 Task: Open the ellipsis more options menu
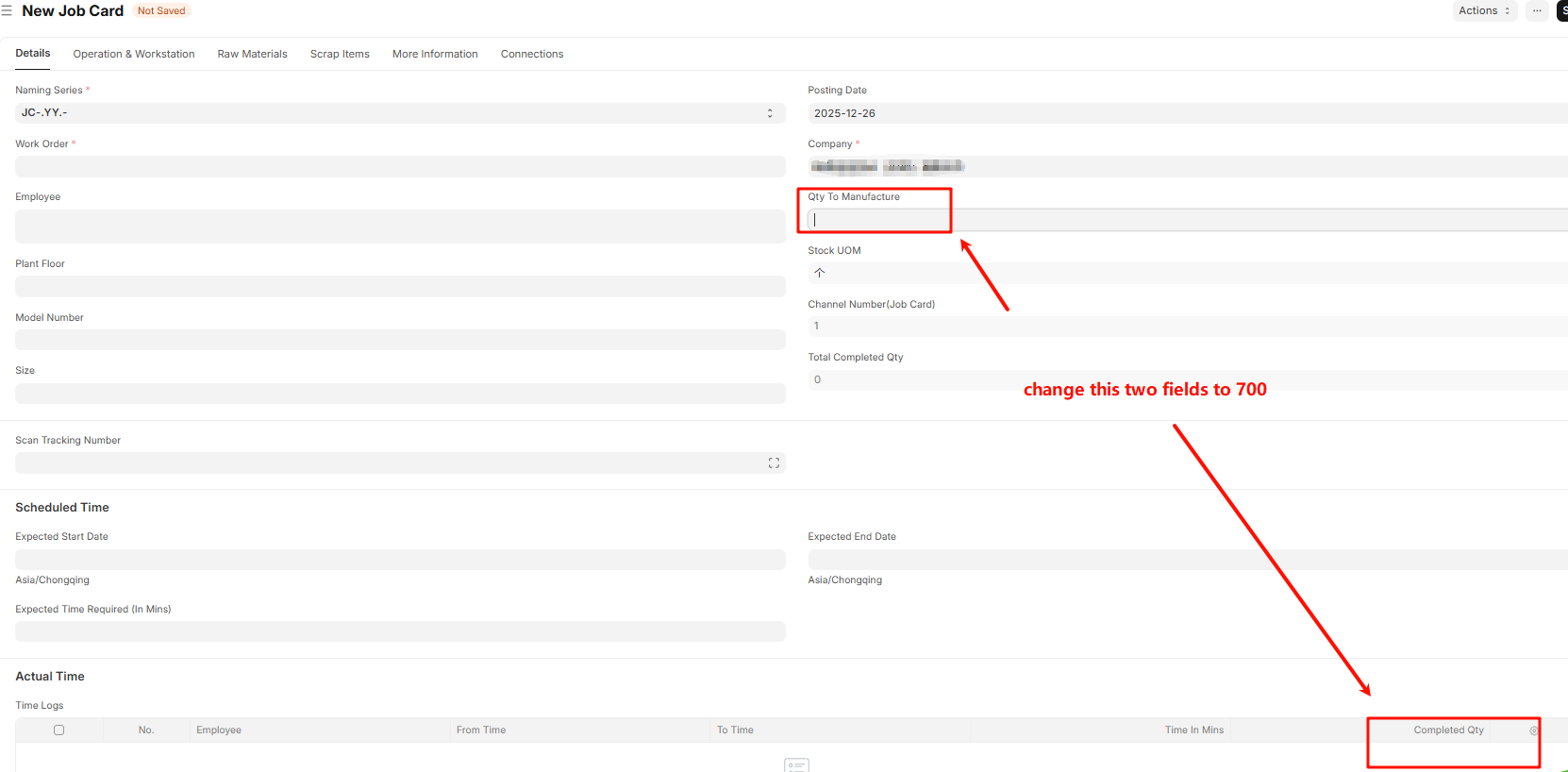tap(1537, 11)
